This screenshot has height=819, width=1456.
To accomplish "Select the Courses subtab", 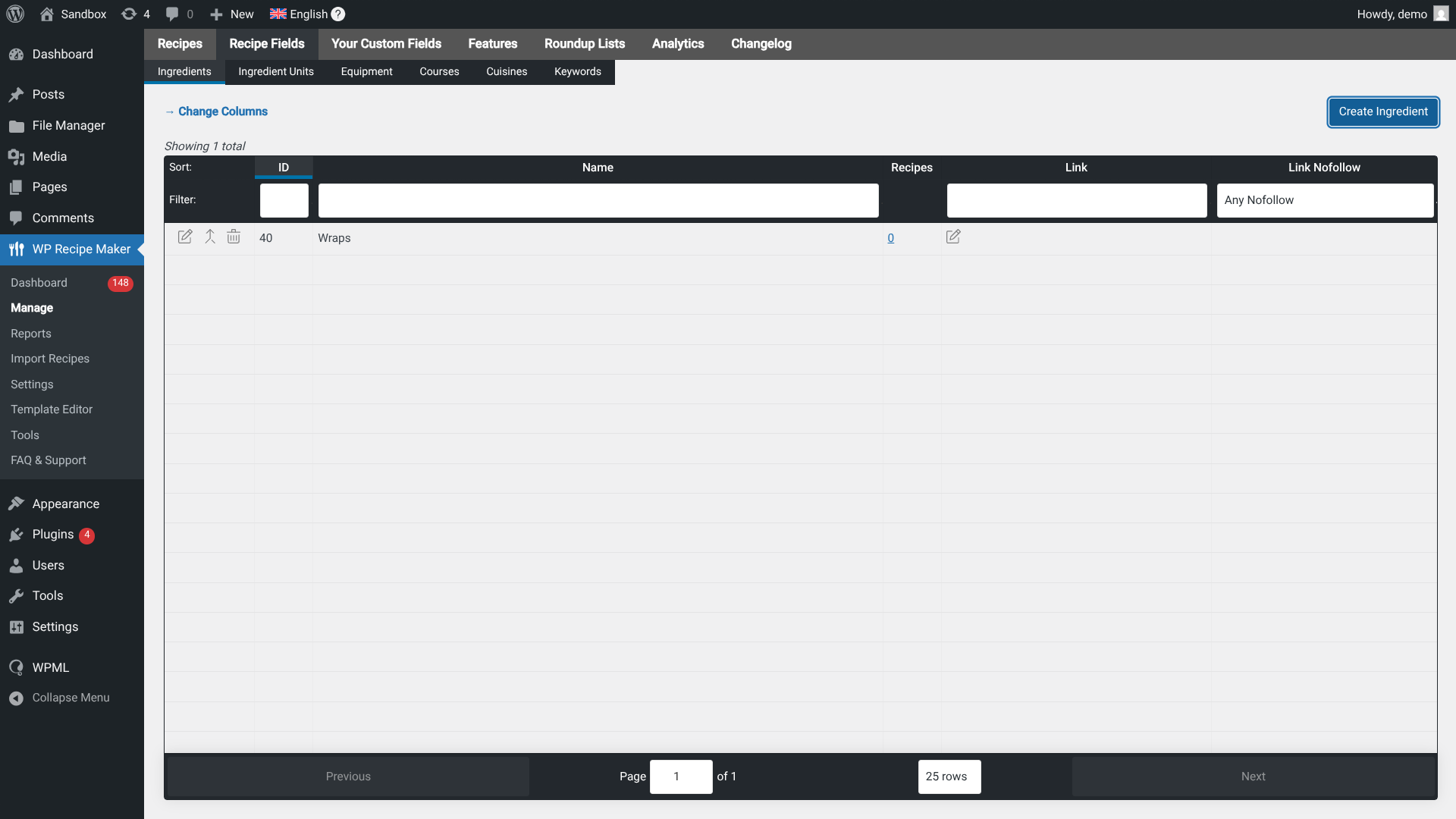I will click(440, 71).
